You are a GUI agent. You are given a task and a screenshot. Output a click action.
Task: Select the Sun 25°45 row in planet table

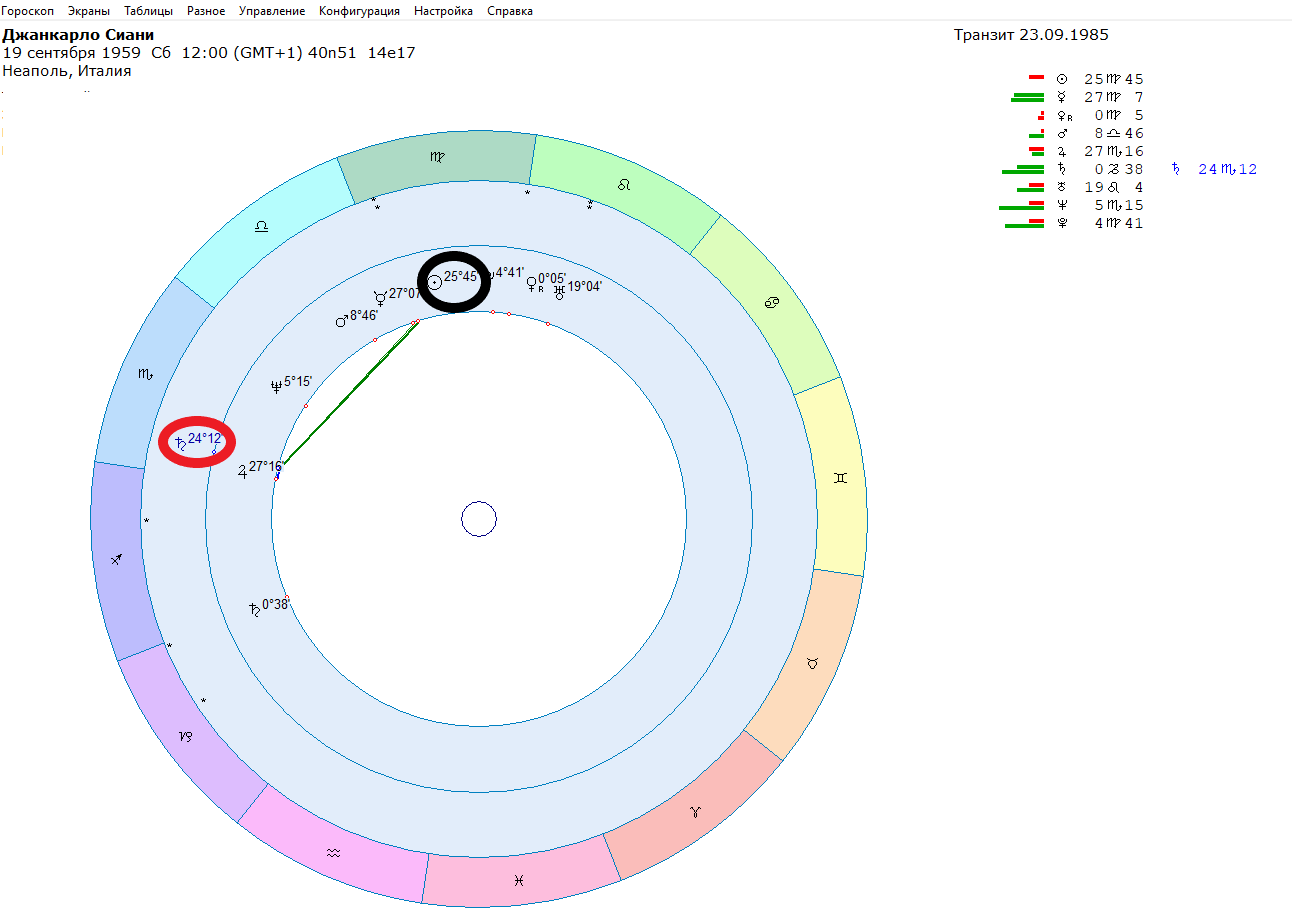(1086, 79)
